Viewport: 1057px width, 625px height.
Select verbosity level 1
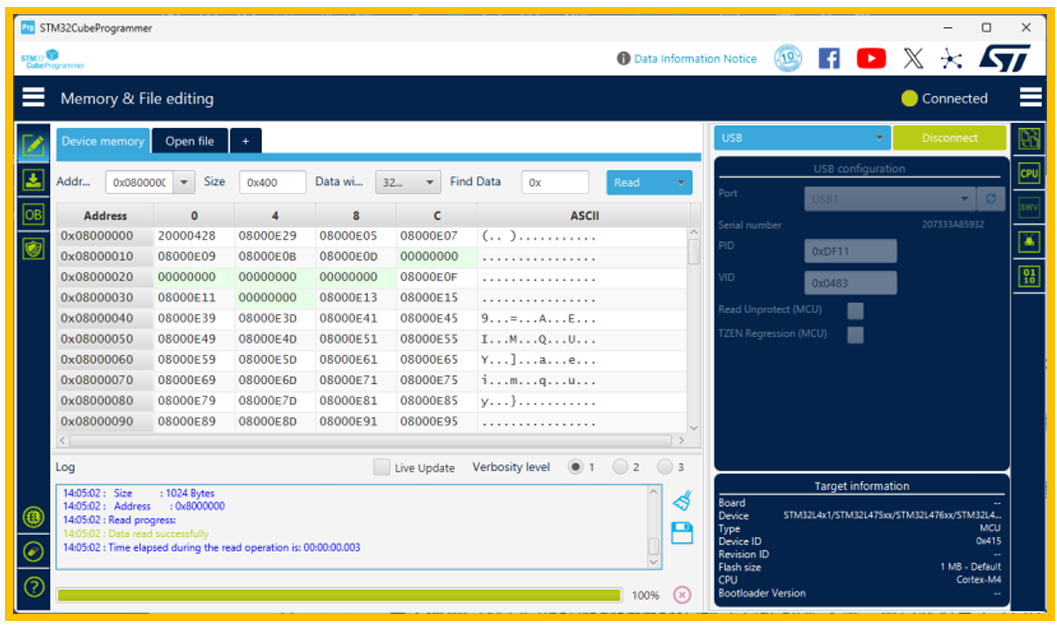coord(575,467)
